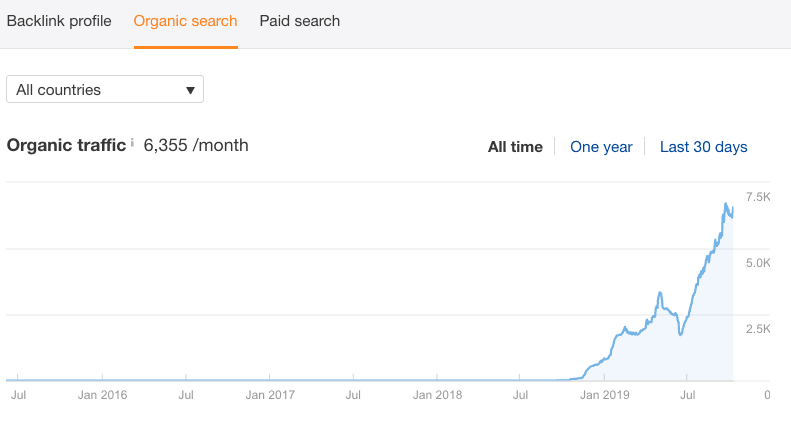Switch chart to One year
Screen dimensions: 791x427
(601, 147)
